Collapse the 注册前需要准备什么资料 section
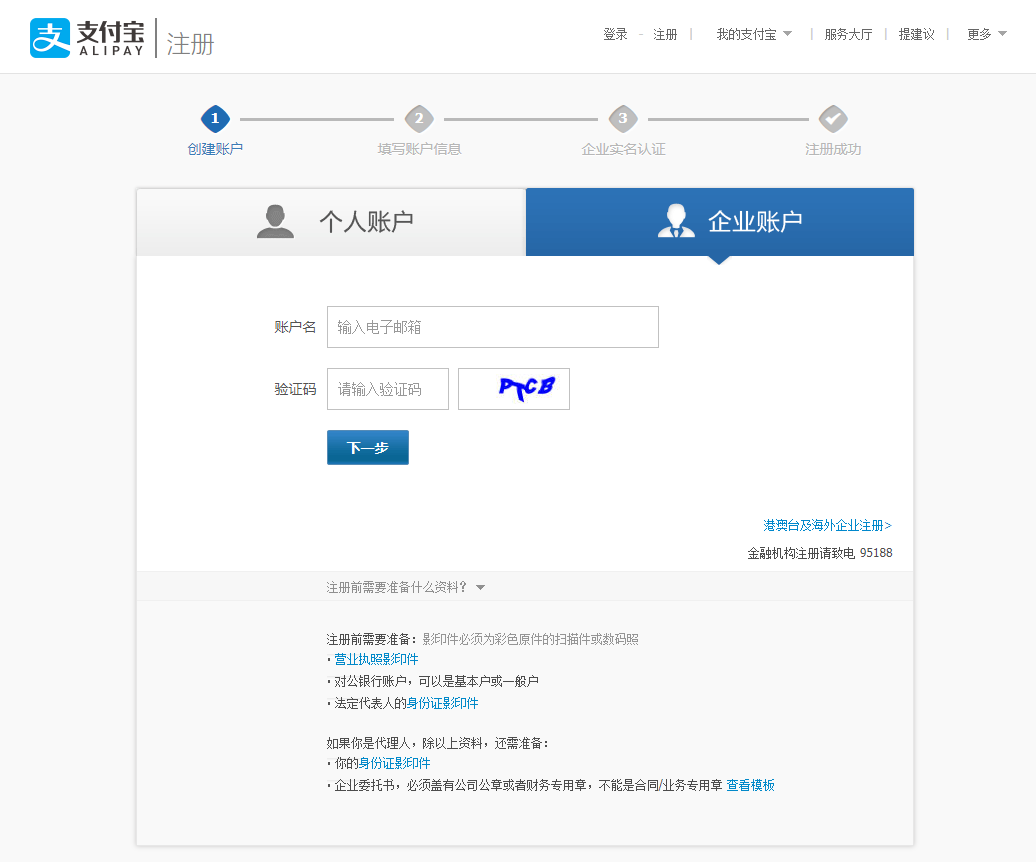This screenshot has height=862, width=1036. coord(406,587)
